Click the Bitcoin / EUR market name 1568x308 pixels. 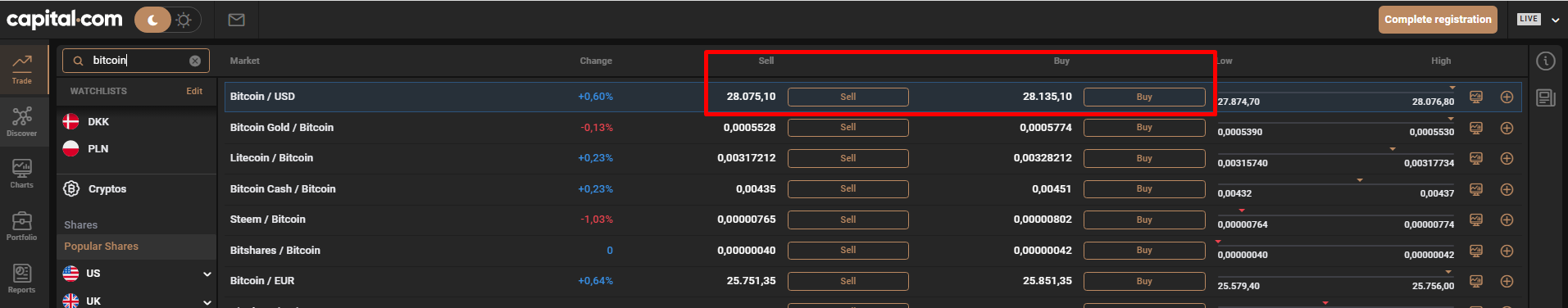click(x=262, y=281)
